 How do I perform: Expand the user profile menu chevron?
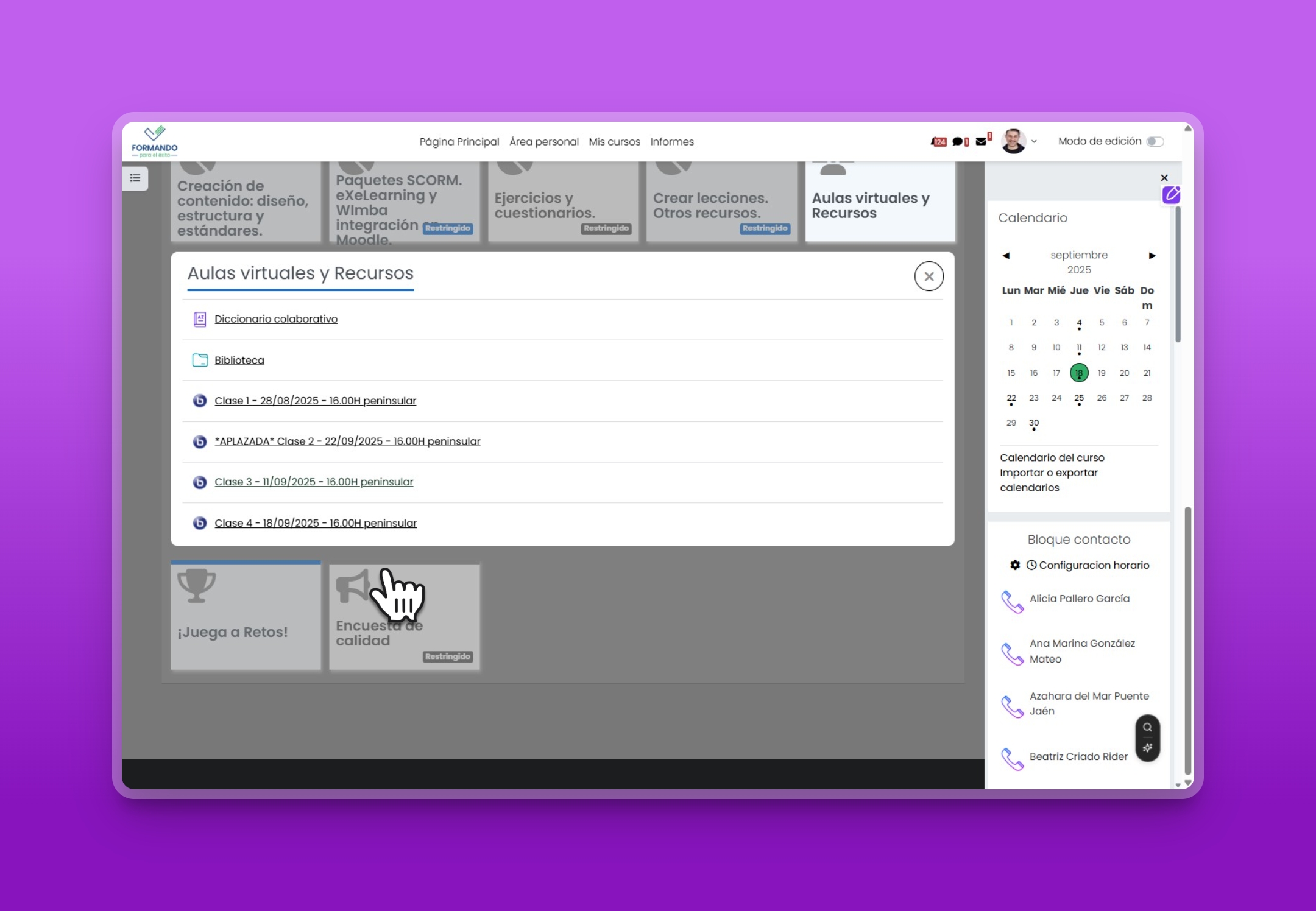click(x=1034, y=142)
